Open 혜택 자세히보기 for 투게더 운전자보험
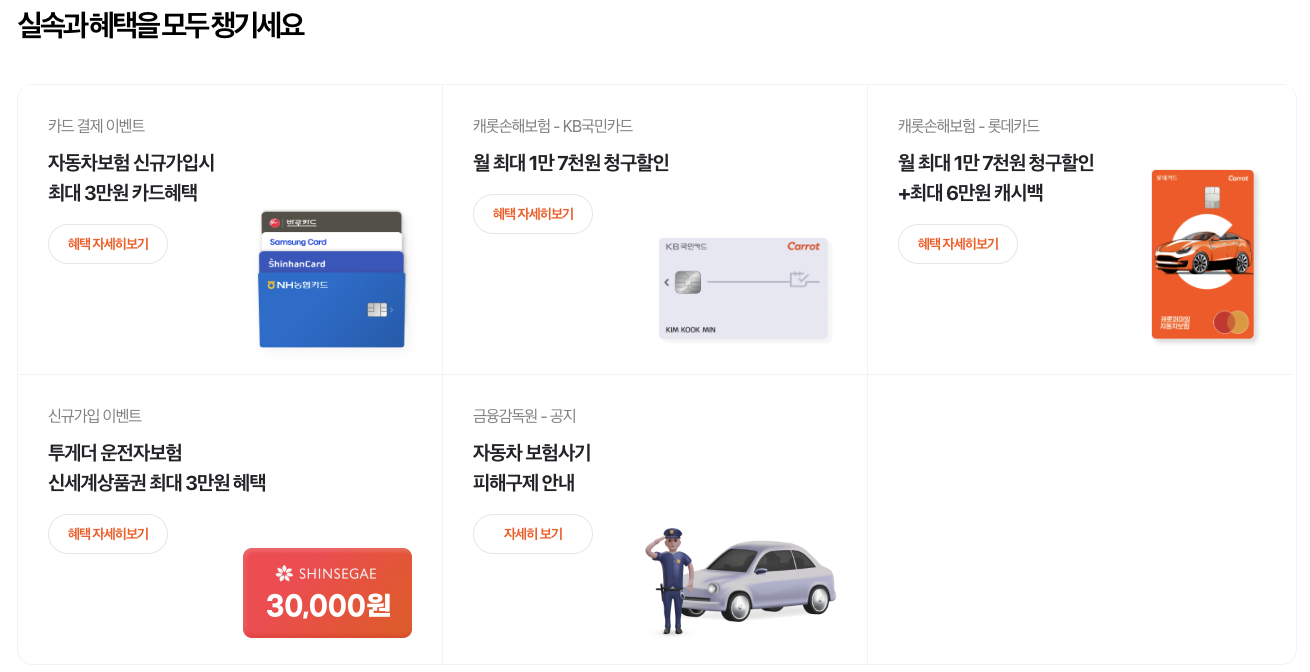 click(x=108, y=534)
